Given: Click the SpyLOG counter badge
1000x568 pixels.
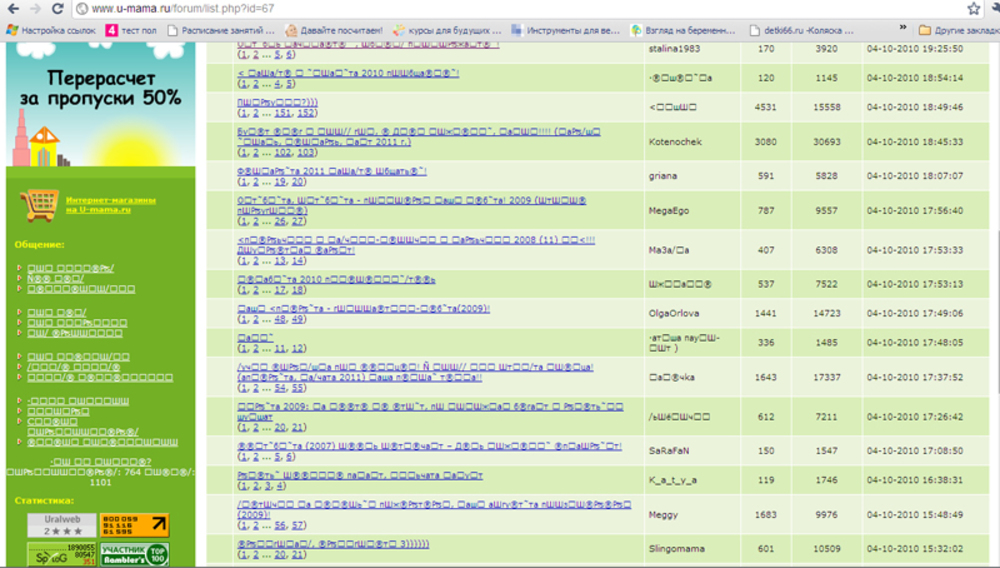Looking at the screenshot, I should [x=61, y=554].
